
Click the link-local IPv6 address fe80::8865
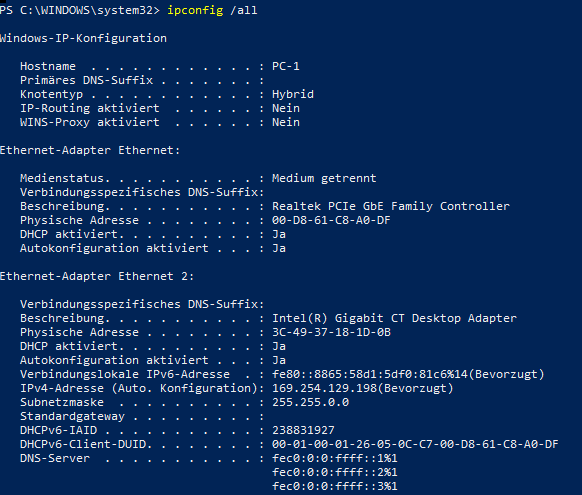(408, 374)
